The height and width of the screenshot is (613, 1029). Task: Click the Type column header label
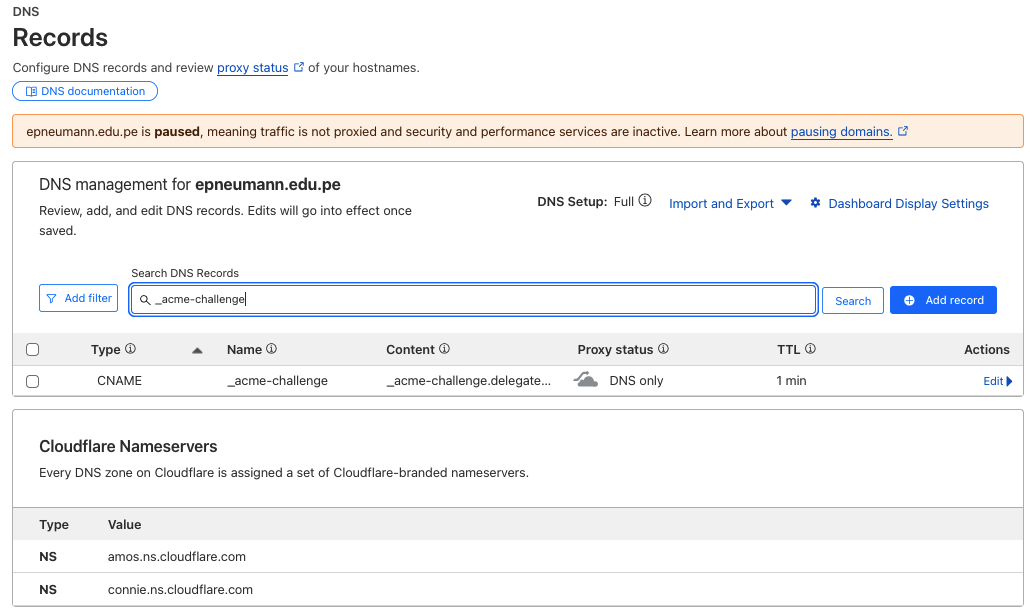click(106, 350)
